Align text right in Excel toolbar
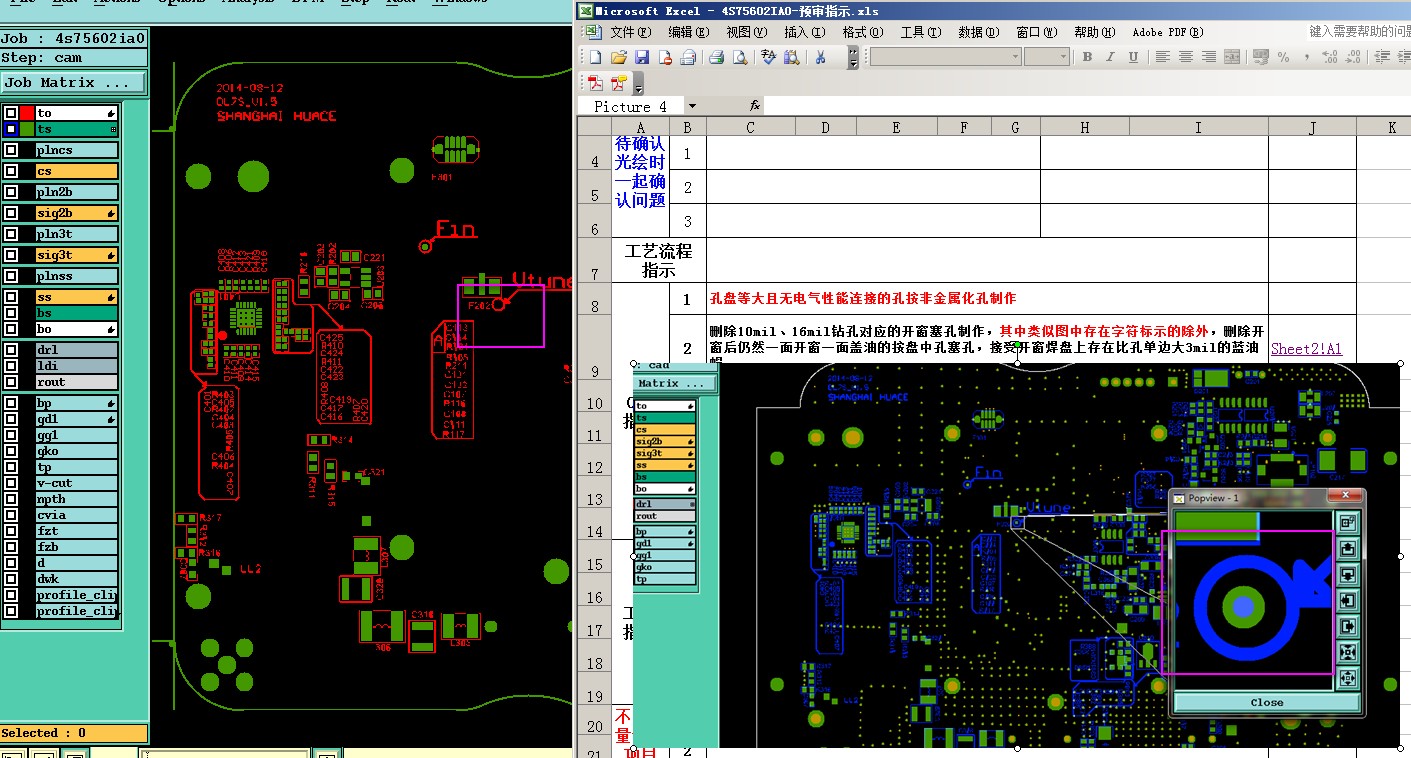 [x=1209, y=57]
